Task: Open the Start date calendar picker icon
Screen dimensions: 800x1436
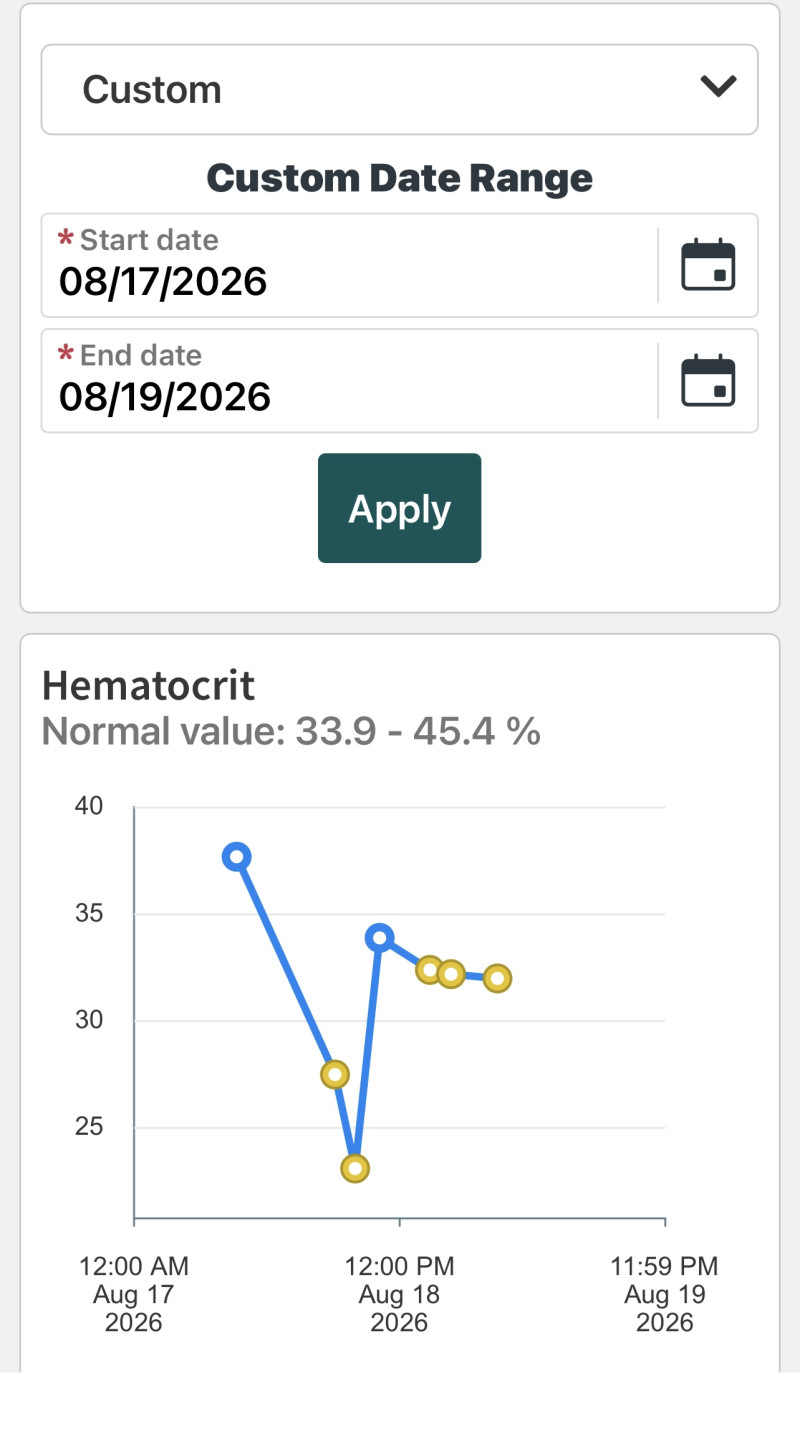Action: pyautogui.click(x=708, y=265)
